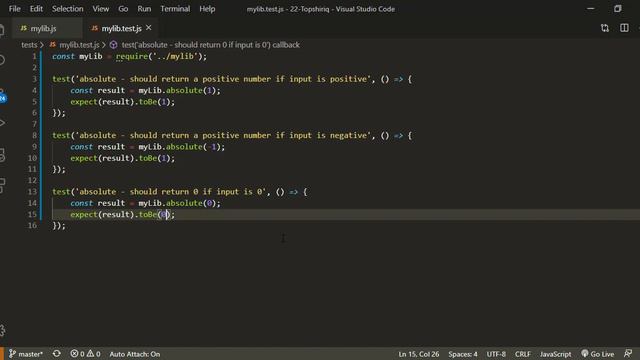
Task: Open the View menu
Action: 100,9
